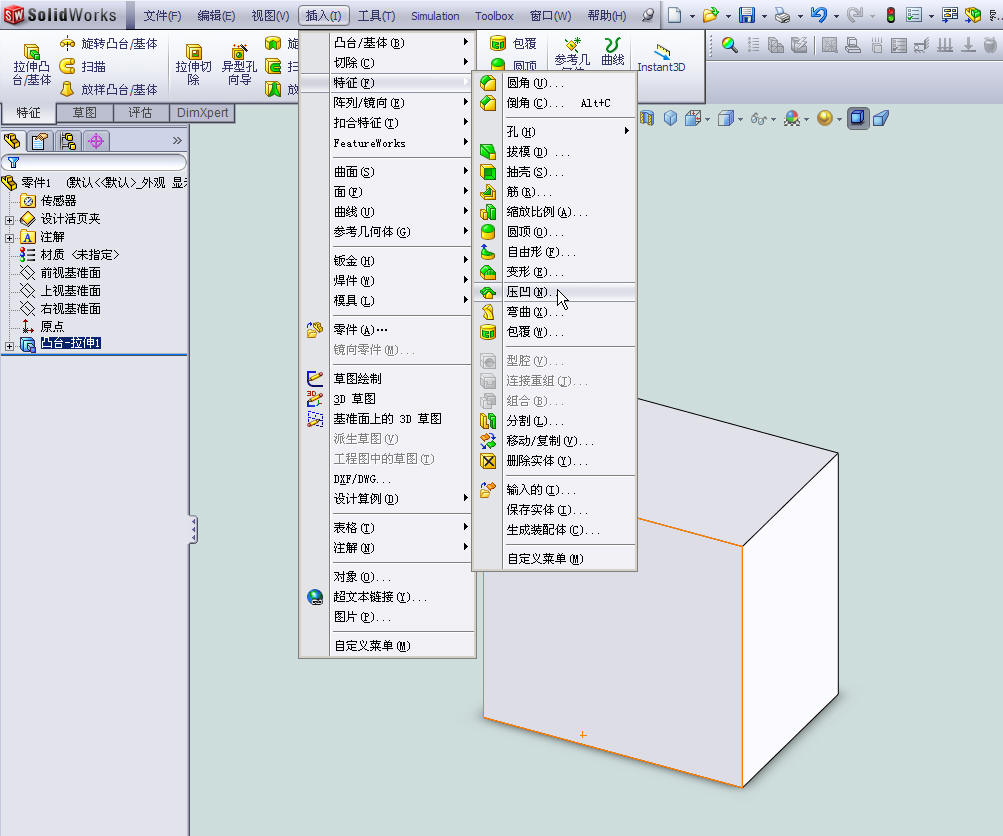The width and height of the screenshot is (1003, 836).
Task: Expand 凸台-拉伸1 tree node
Action: pos(10,346)
